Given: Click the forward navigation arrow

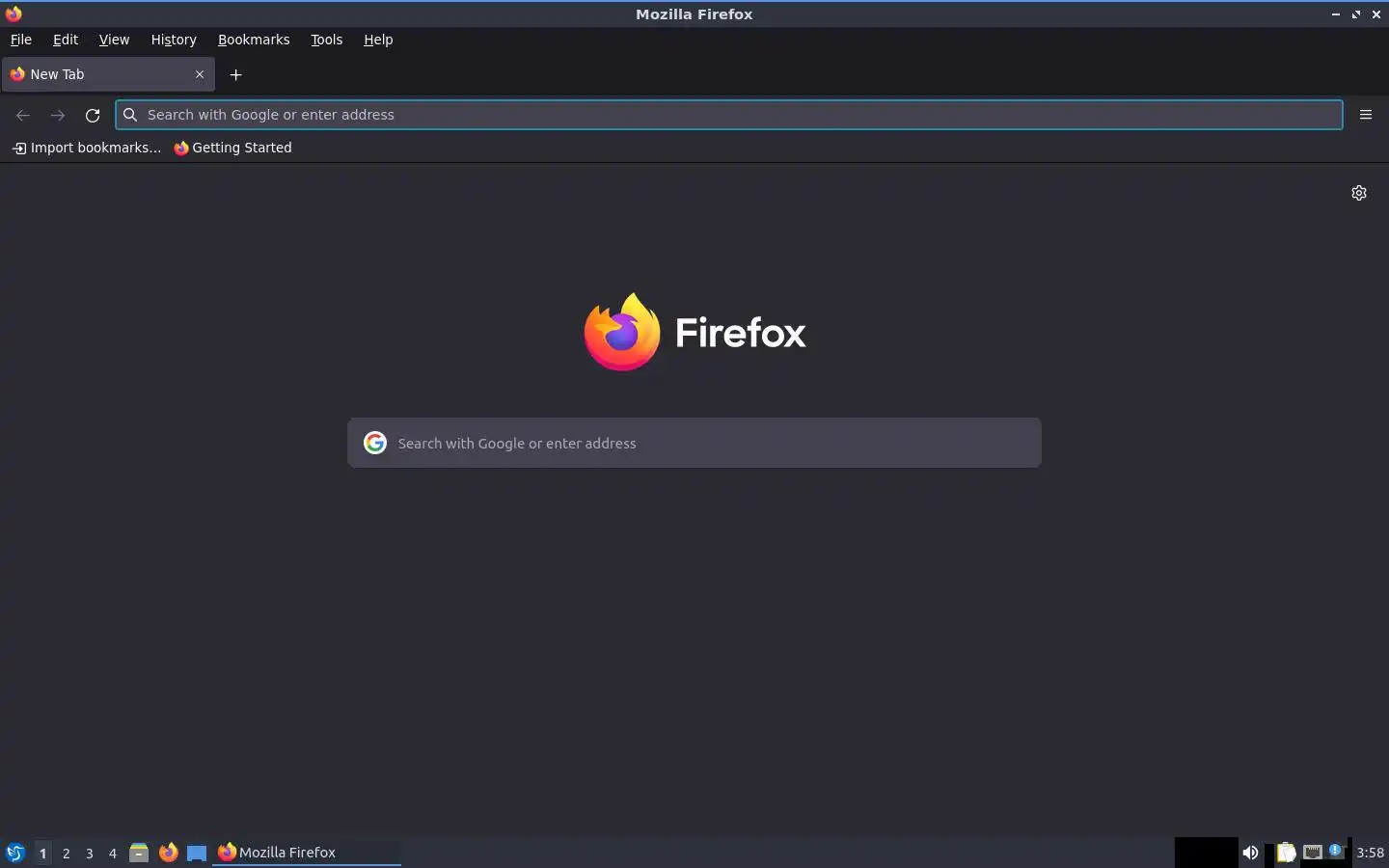Looking at the screenshot, I should 58,115.
